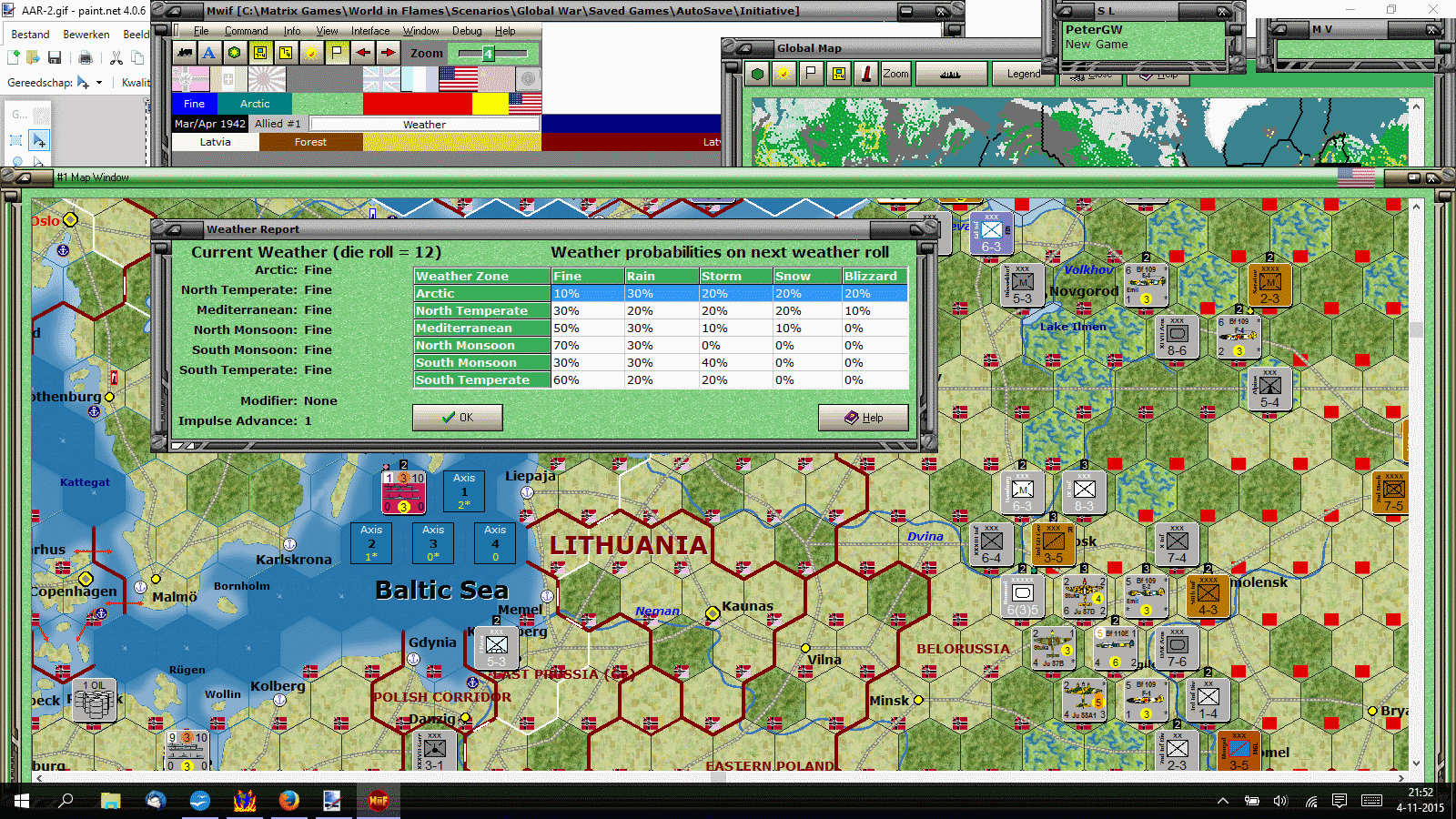1456x819 pixels.
Task: Click the red right arrow toolbar icon
Action: point(388,53)
